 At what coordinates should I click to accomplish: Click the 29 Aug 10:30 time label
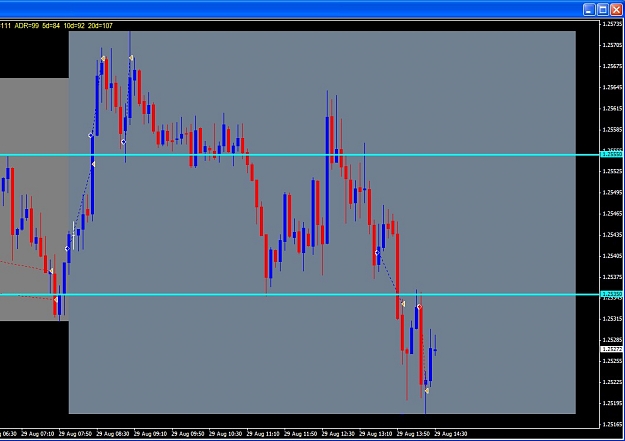point(225,434)
